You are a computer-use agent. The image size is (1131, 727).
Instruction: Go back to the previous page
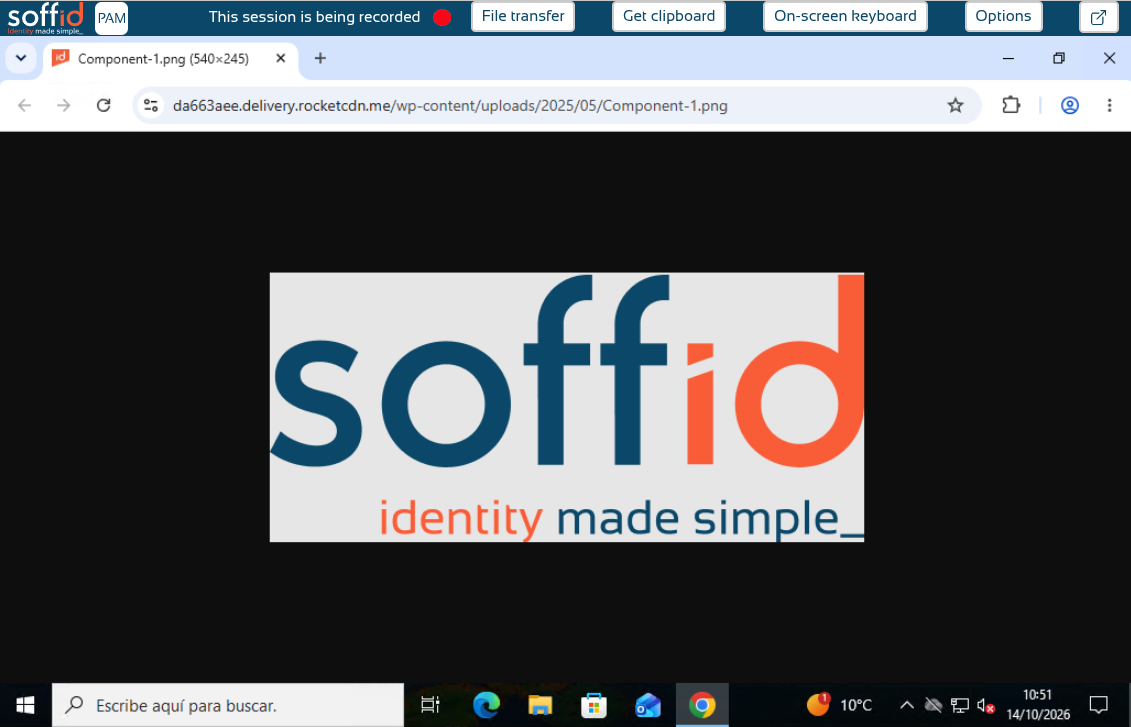pos(25,106)
